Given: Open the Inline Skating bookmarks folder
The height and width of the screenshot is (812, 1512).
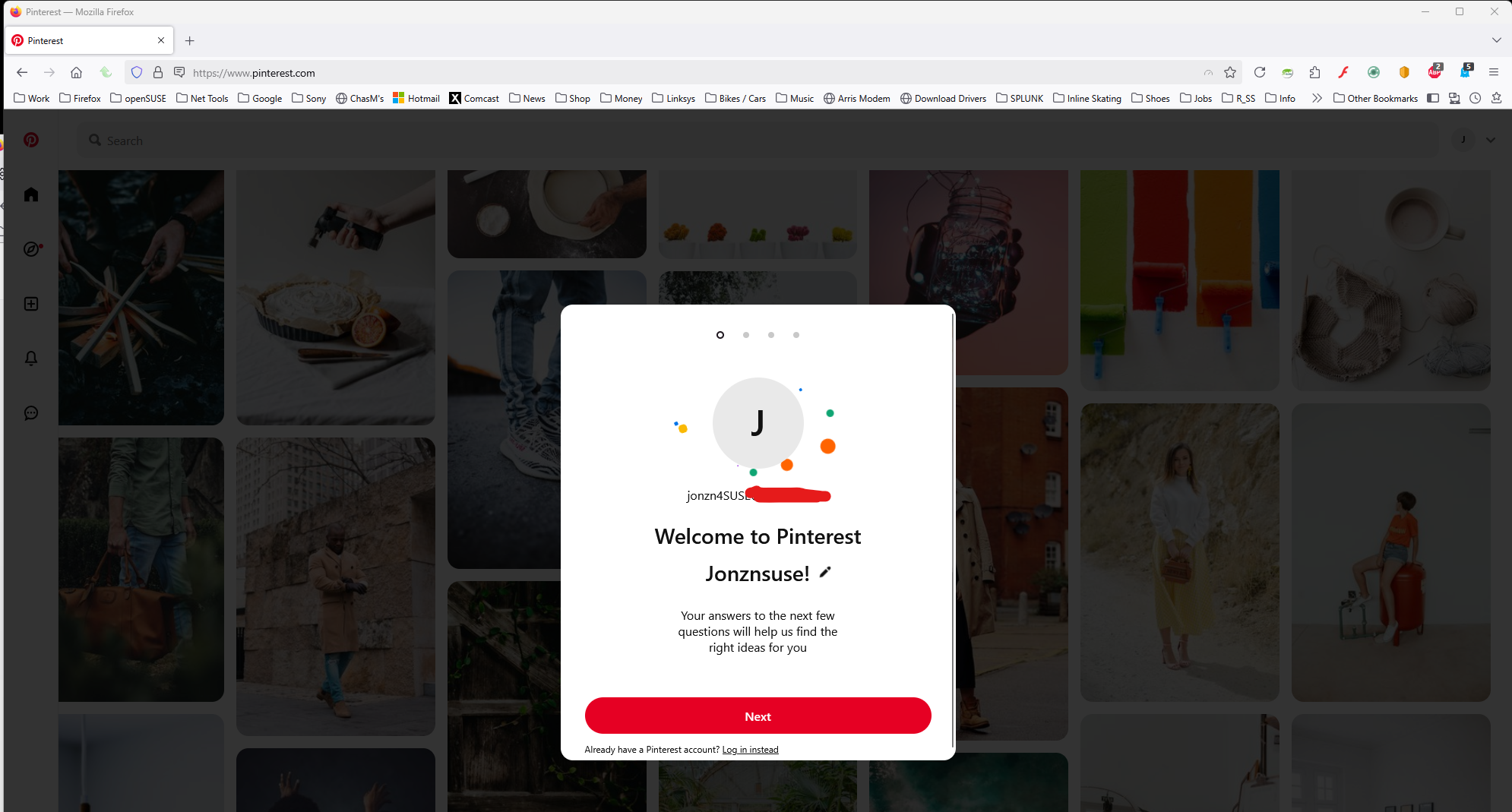Looking at the screenshot, I should (x=1087, y=99).
